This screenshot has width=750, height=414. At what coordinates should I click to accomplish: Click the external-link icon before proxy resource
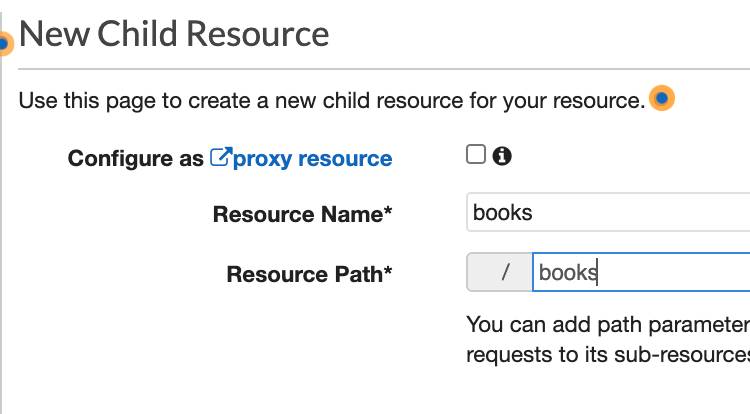pos(221,157)
